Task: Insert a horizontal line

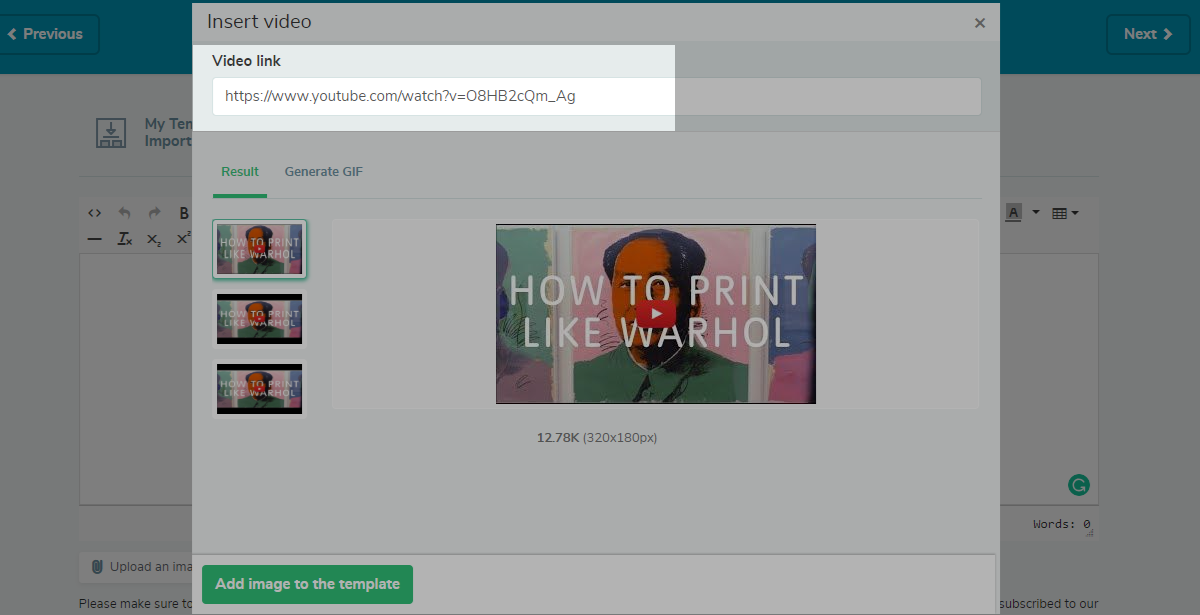Action: tap(95, 239)
